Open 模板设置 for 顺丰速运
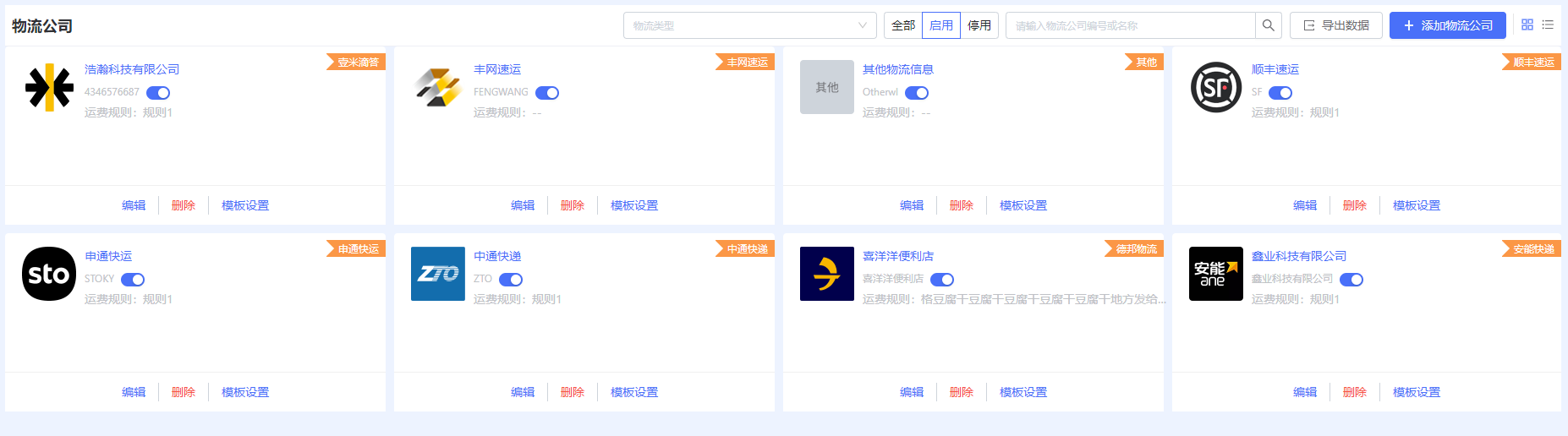The height and width of the screenshot is (436, 1568). coord(1417,205)
